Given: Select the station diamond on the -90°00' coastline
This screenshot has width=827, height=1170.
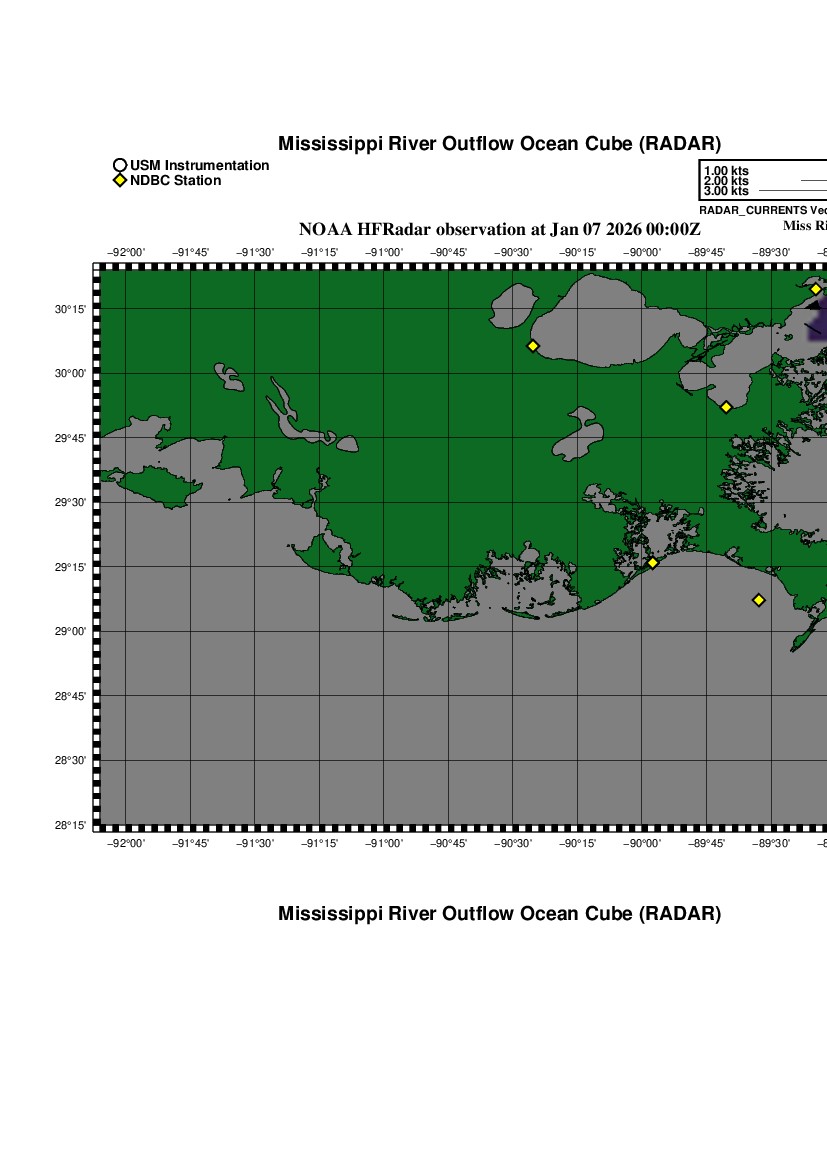Looking at the screenshot, I should click(653, 563).
